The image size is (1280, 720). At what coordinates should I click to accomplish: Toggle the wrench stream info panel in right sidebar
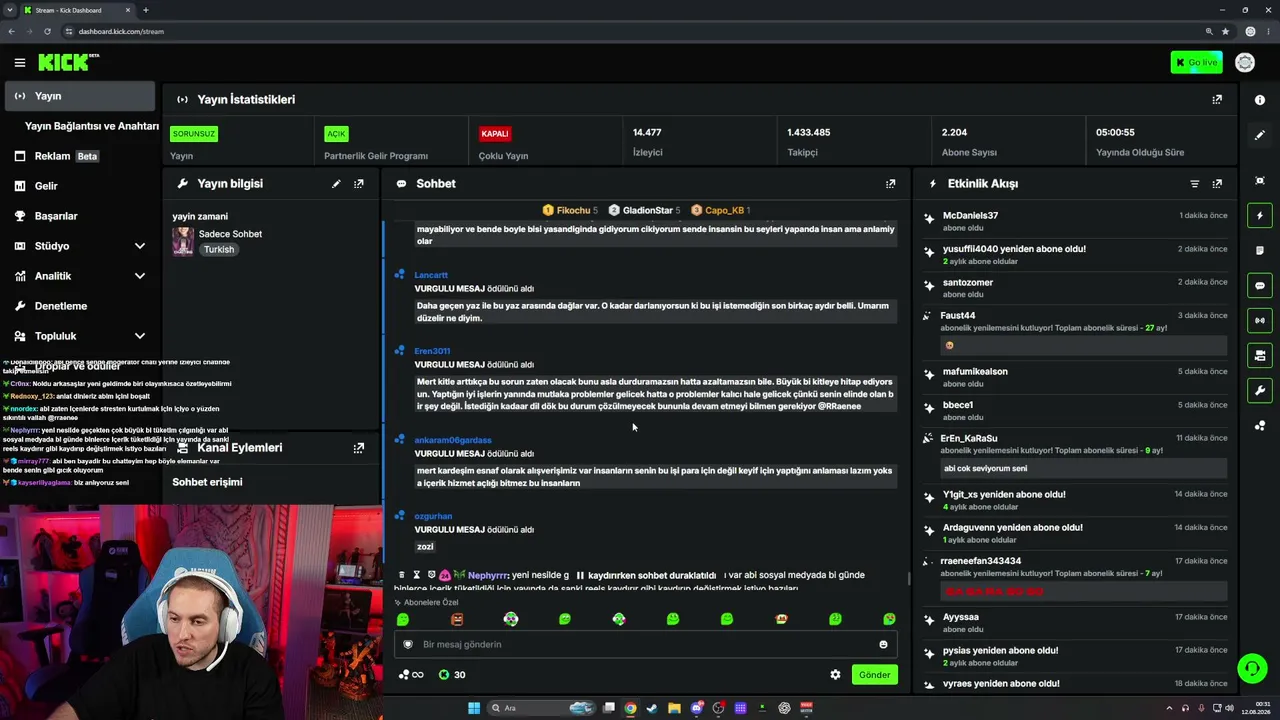pyautogui.click(x=1260, y=391)
